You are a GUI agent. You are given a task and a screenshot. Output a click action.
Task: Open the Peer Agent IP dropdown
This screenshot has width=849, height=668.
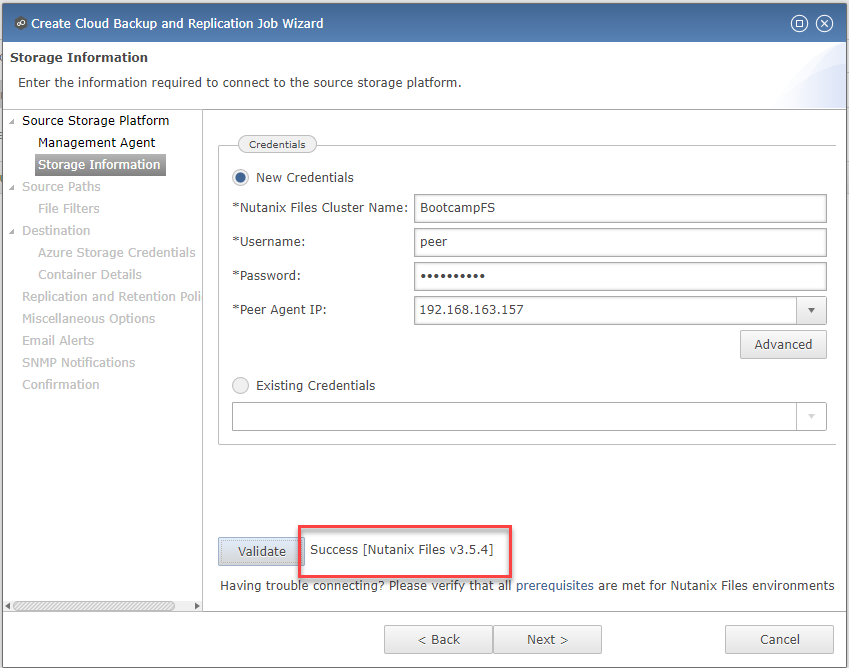tap(811, 310)
